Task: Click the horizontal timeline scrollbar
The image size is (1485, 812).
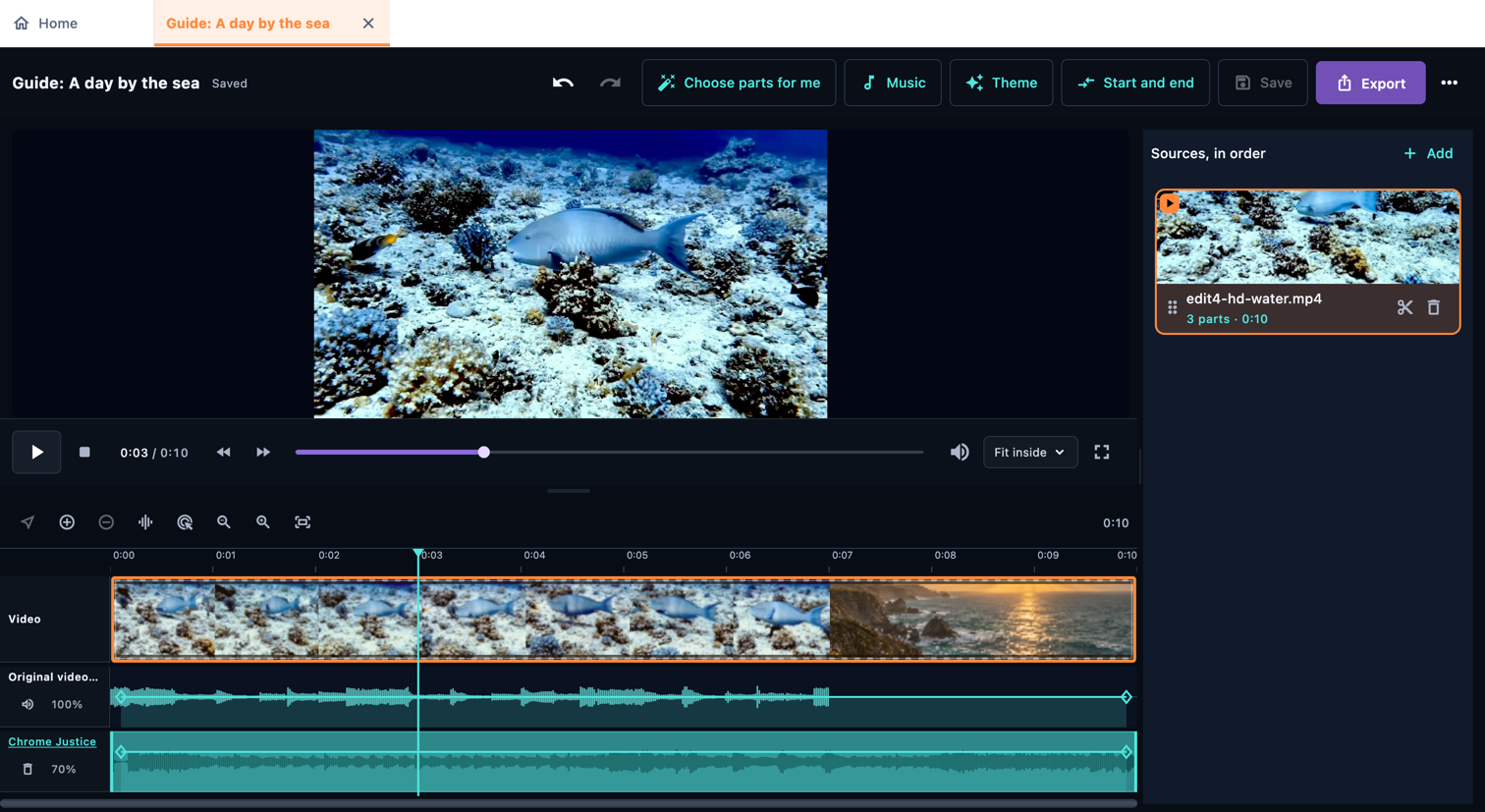Action: click(x=569, y=803)
